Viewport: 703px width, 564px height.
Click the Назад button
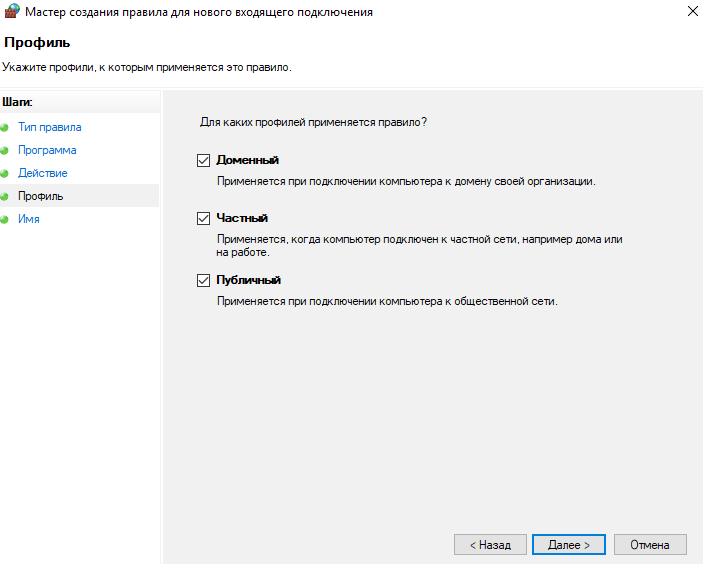pos(490,545)
